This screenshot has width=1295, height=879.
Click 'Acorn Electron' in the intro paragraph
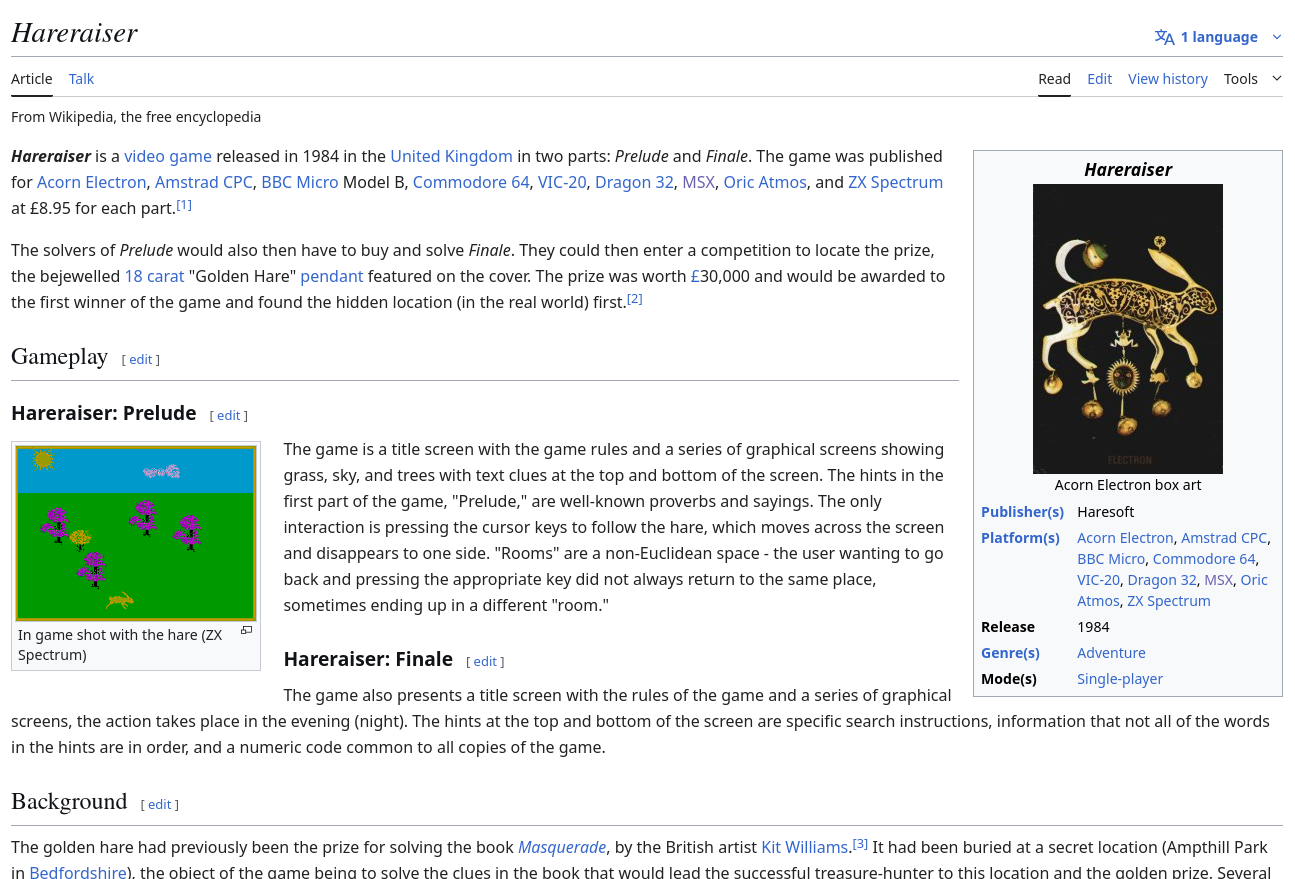92,182
